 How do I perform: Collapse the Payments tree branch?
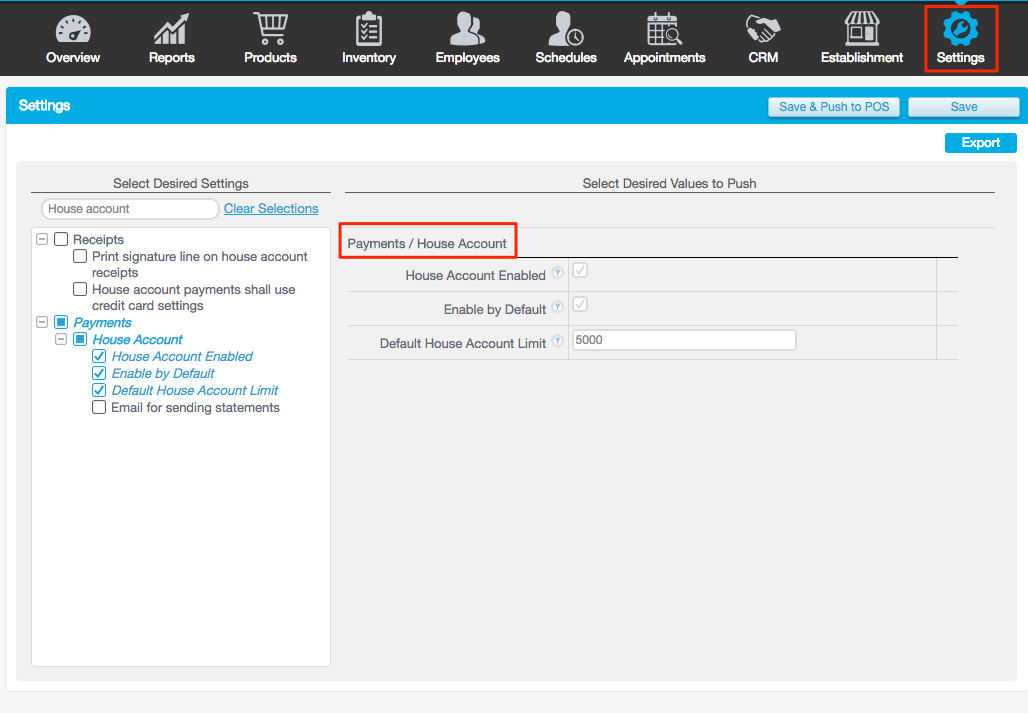[41, 322]
